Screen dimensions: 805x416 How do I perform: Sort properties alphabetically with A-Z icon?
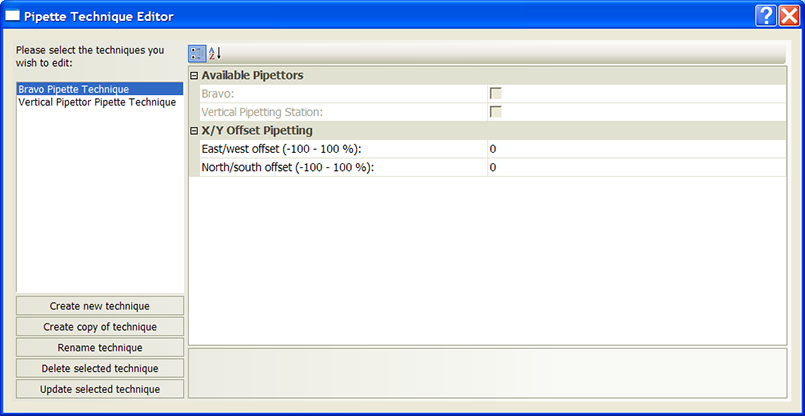pyautogui.click(x=215, y=53)
